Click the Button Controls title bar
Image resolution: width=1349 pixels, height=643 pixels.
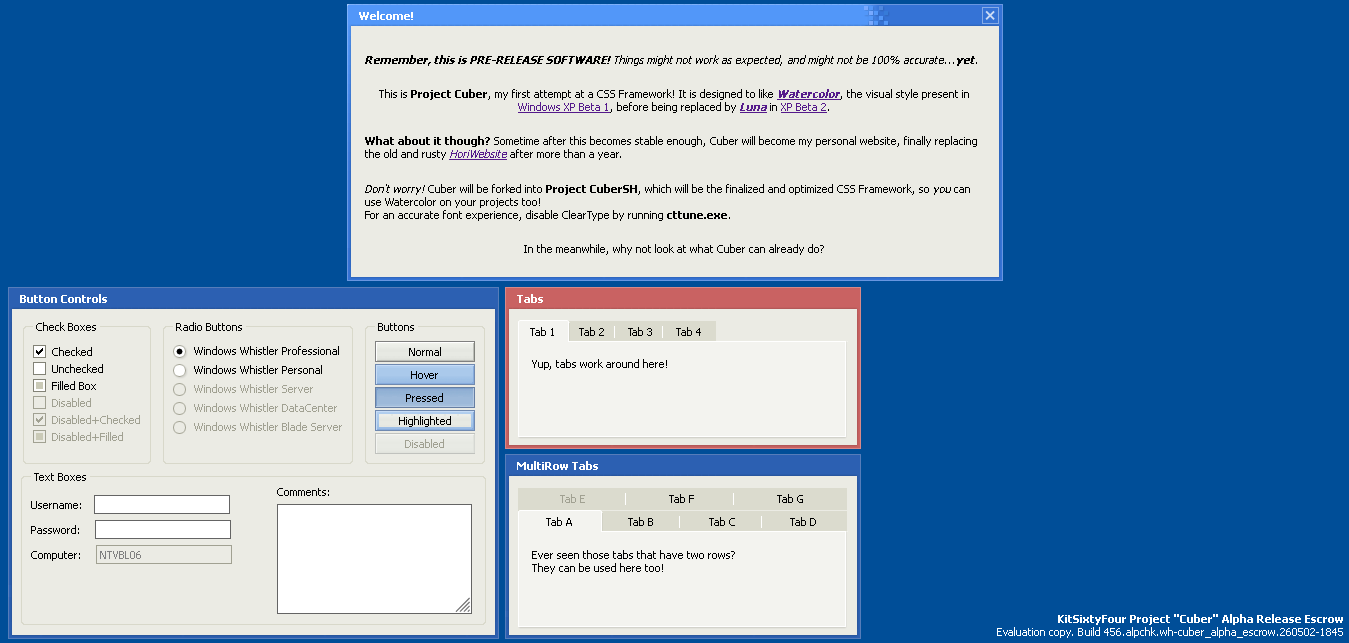[x=253, y=299]
